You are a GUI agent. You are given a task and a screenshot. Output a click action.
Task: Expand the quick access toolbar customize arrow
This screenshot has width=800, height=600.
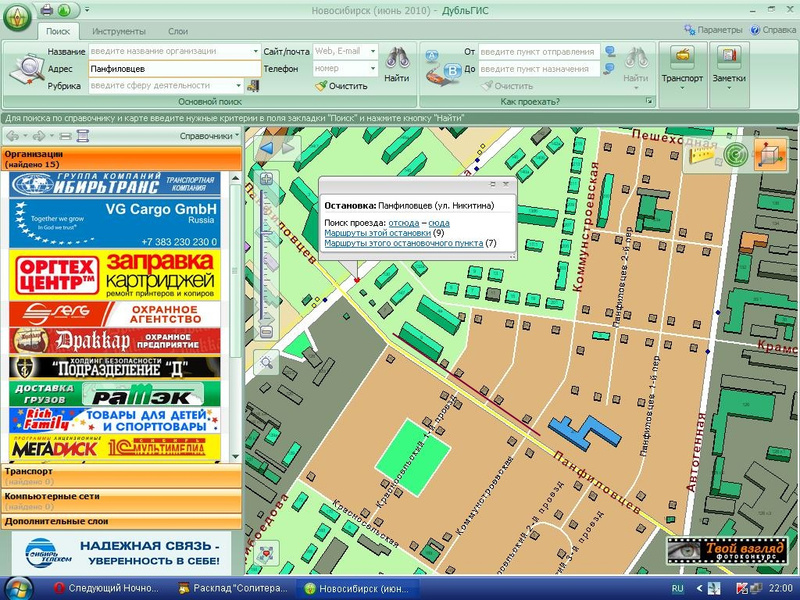(87, 9)
